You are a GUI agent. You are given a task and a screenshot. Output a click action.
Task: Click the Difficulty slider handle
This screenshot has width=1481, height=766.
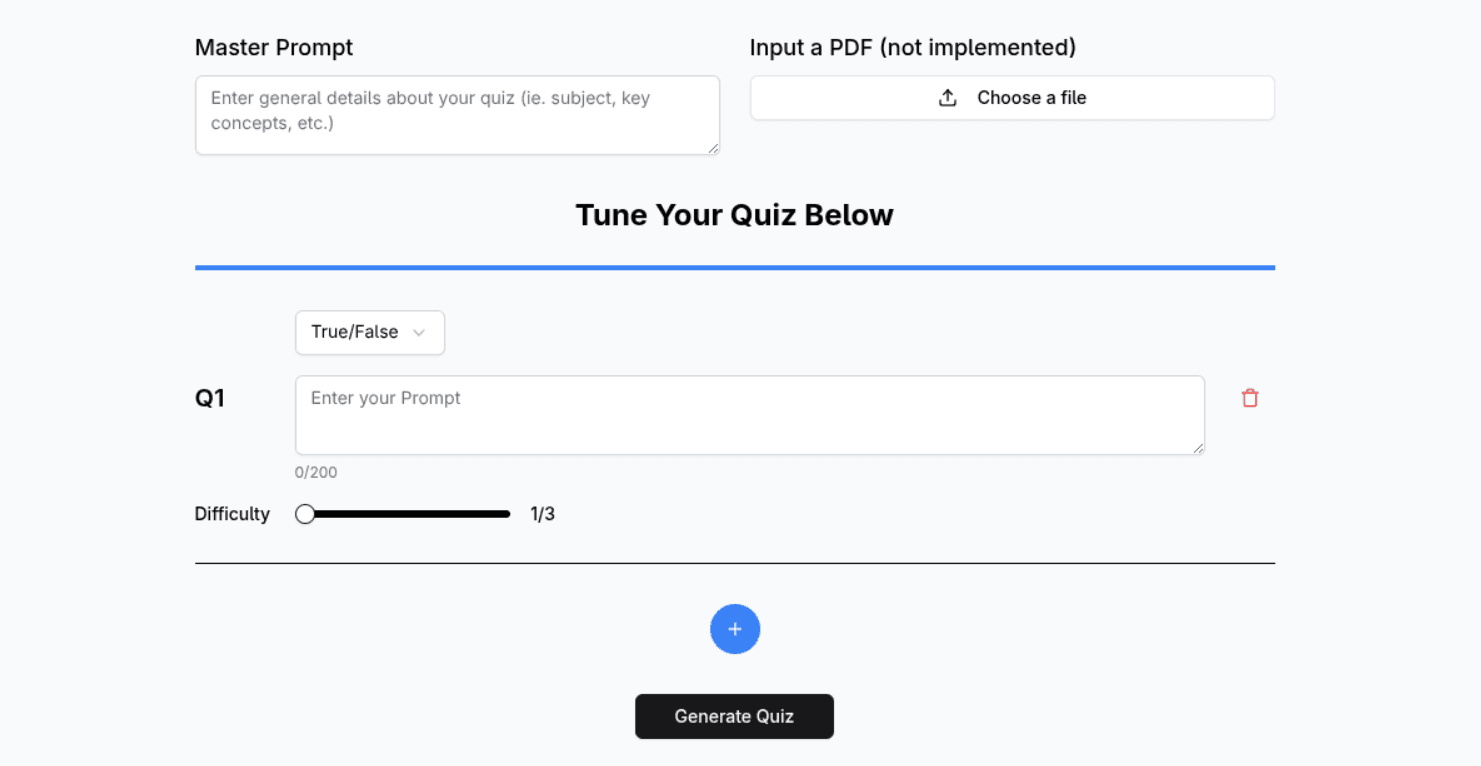(x=305, y=514)
